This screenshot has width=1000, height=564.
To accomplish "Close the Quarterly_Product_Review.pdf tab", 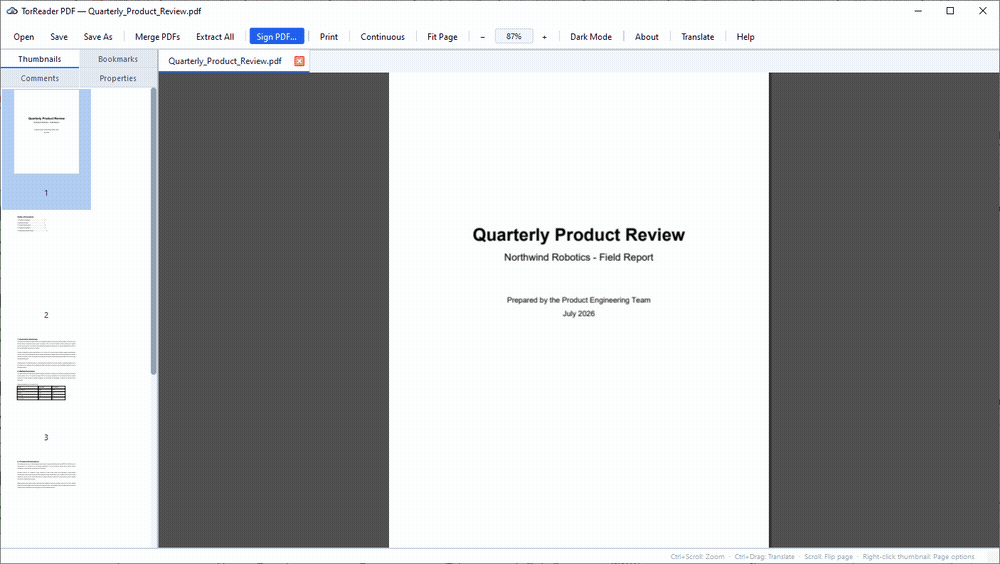I will pyautogui.click(x=299, y=61).
